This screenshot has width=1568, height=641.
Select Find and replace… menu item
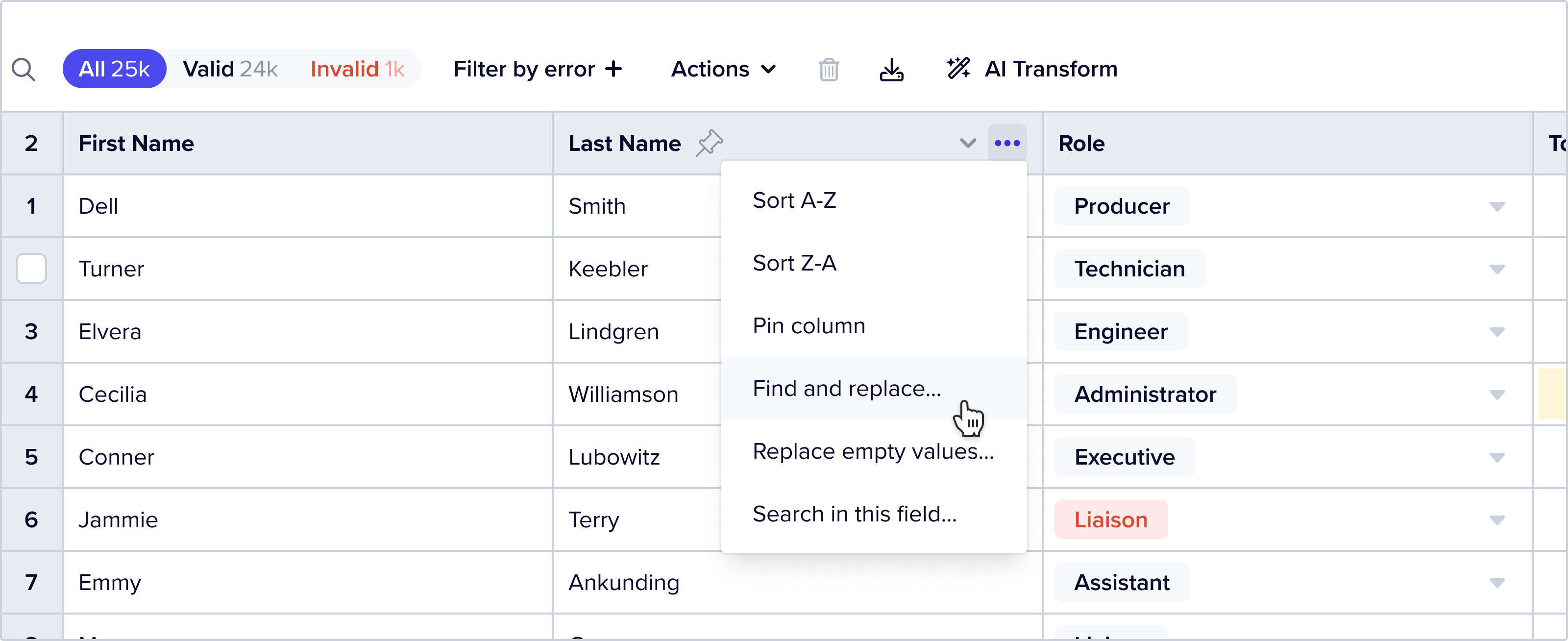tap(847, 389)
